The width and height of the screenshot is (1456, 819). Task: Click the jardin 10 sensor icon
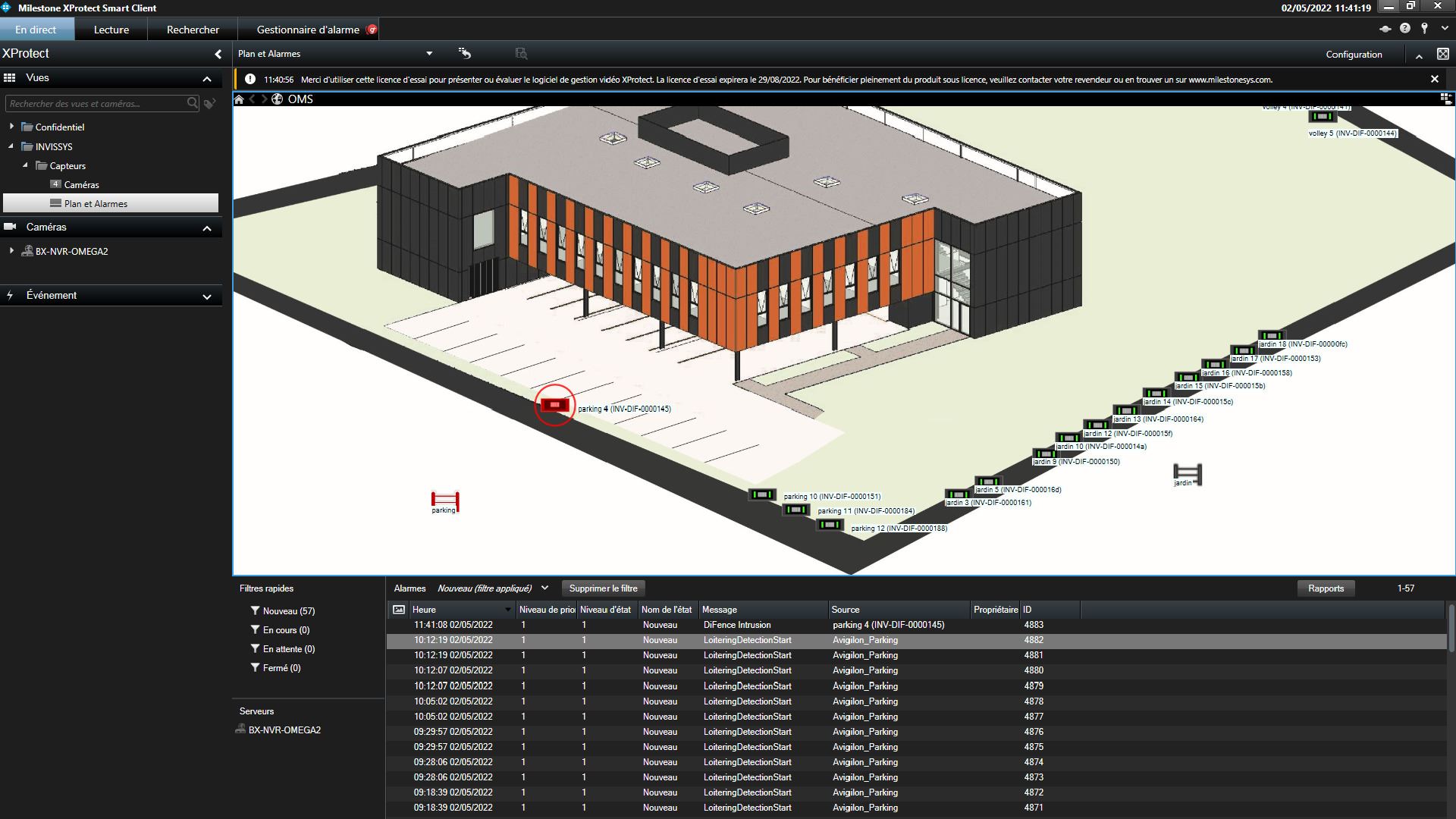click(x=1068, y=438)
